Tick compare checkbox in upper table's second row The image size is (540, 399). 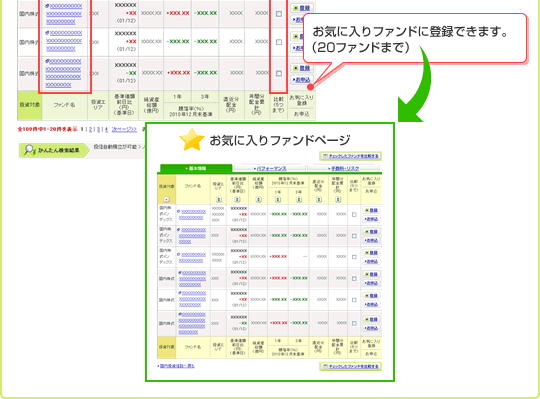(x=279, y=42)
